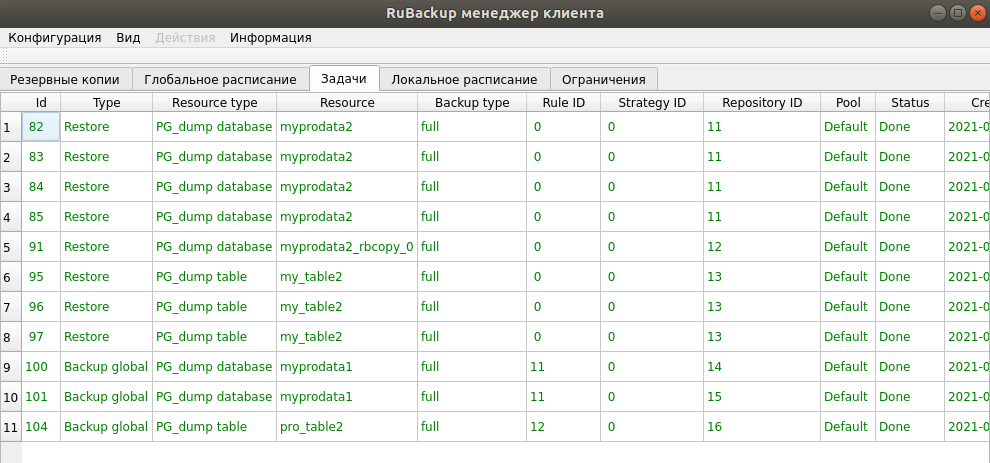
Task: Maximize the RuBackup client manager window
Action: pyautogui.click(x=957, y=13)
